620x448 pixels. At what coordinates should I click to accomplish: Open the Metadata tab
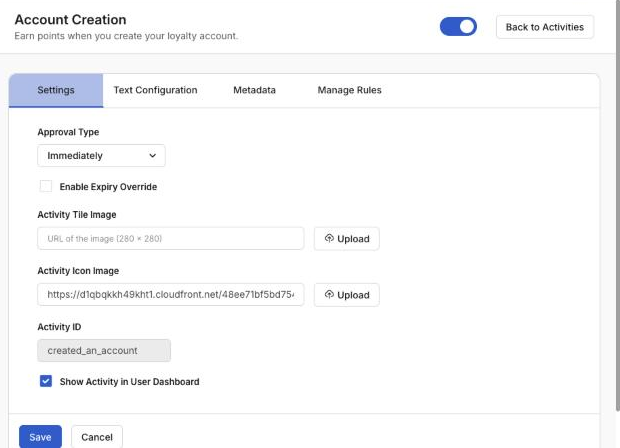[x=254, y=90]
